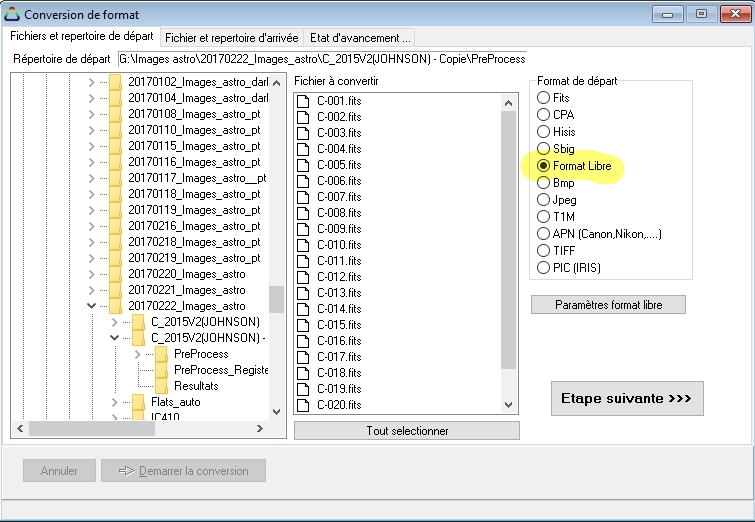Click the Flats_auto folder icon
The height and width of the screenshot is (522, 755).
(138, 402)
